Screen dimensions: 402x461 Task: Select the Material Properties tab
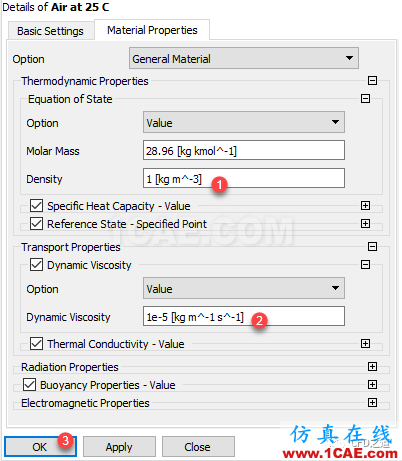click(x=152, y=30)
